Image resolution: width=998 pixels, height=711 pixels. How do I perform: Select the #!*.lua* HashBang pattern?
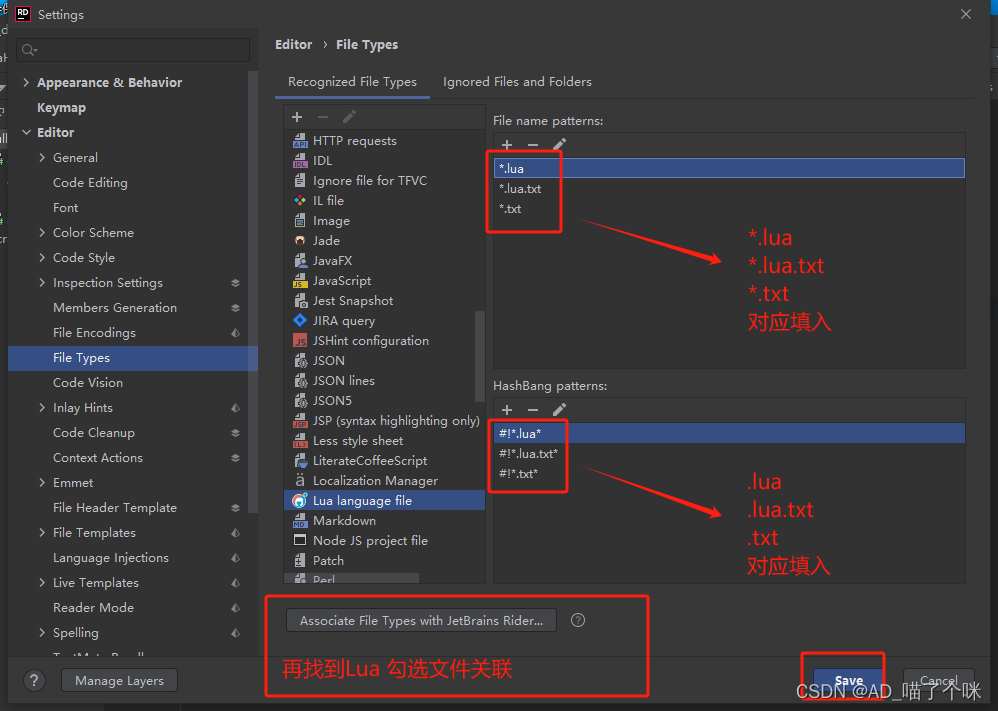[729, 433]
